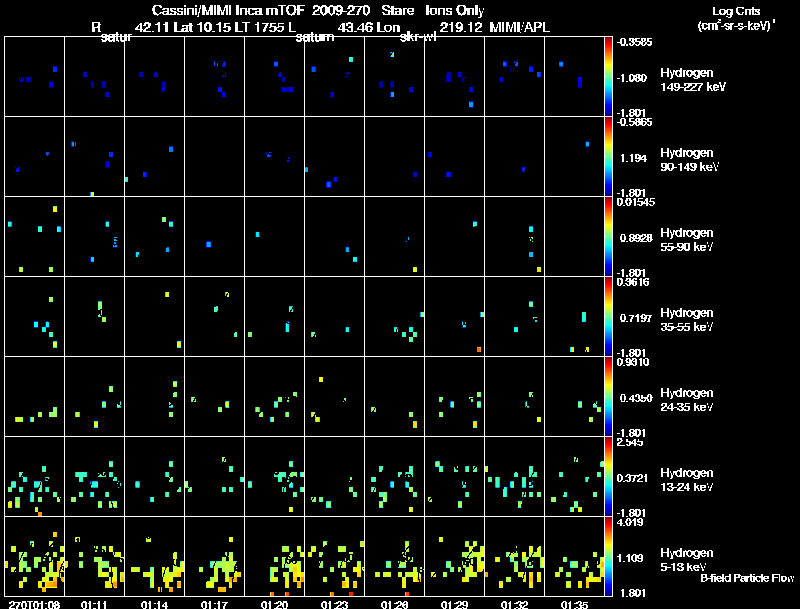Click the Hydrogen 55-90 keV color bar
Screen dimensions: 800x609
(x=608, y=237)
